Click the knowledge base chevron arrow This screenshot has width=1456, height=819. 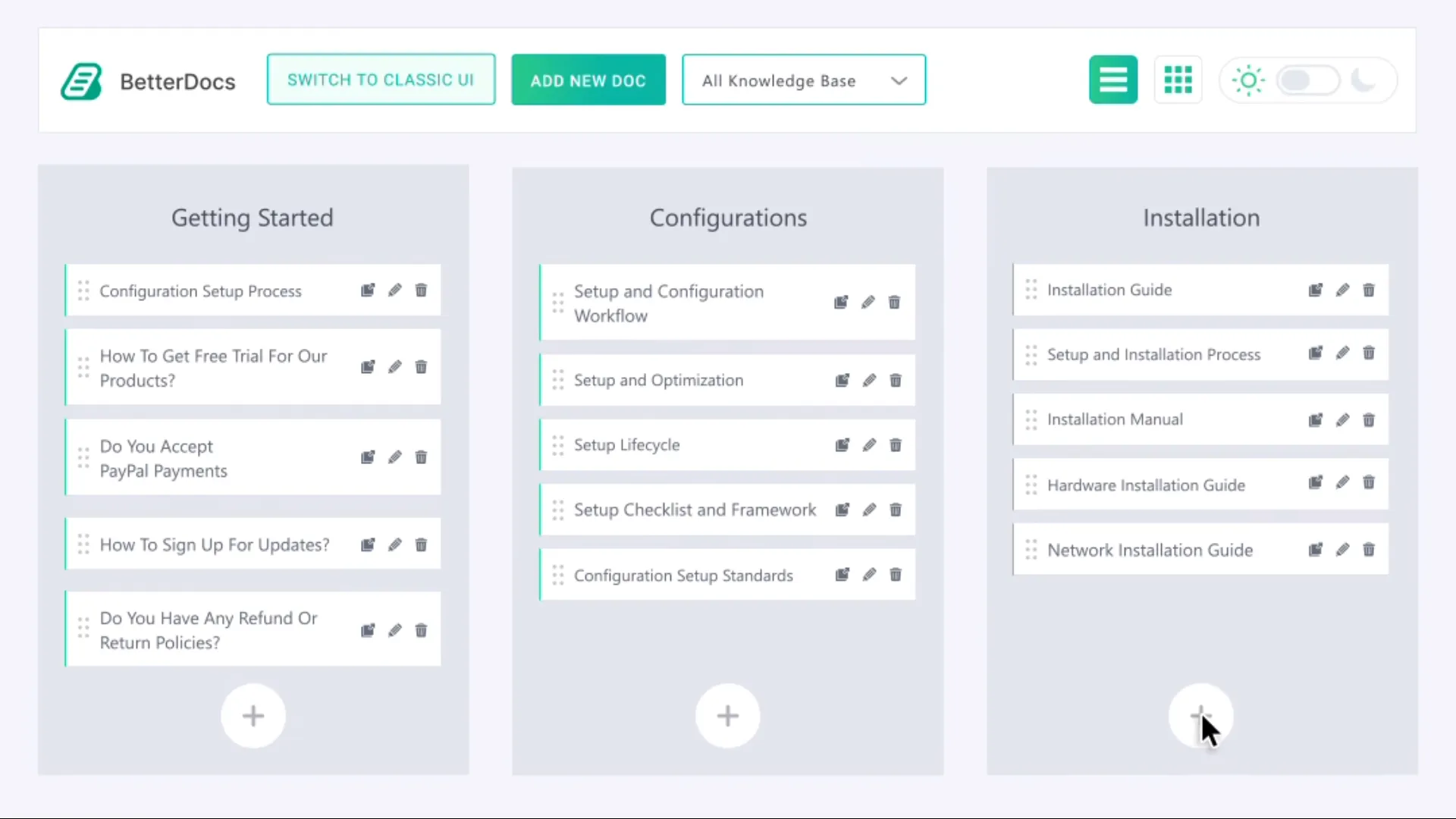click(899, 80)
